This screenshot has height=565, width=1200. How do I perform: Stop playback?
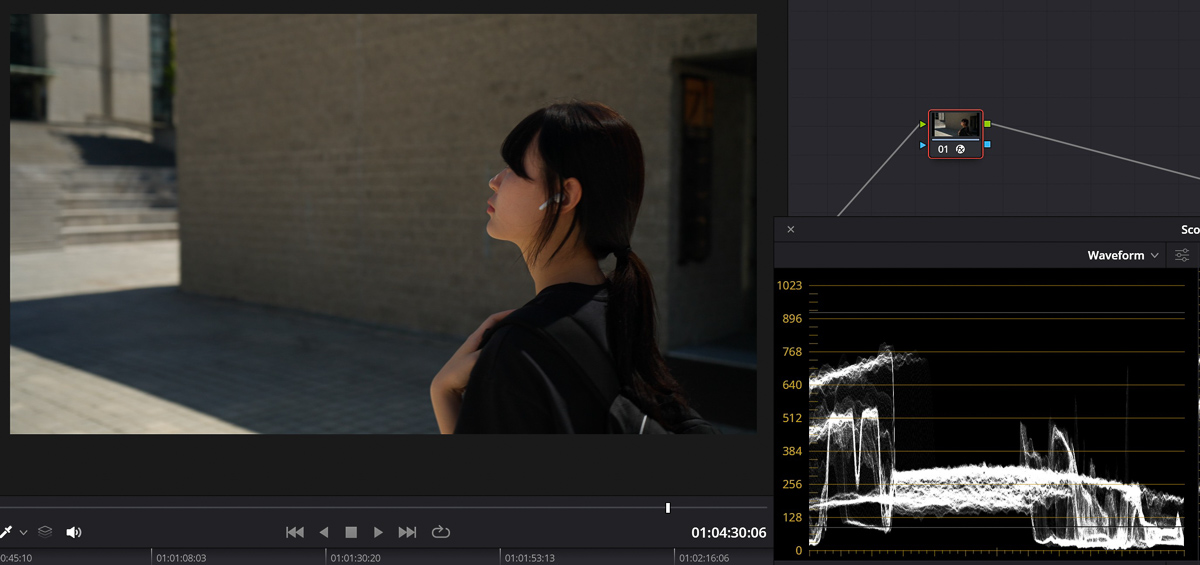[351, 532]
